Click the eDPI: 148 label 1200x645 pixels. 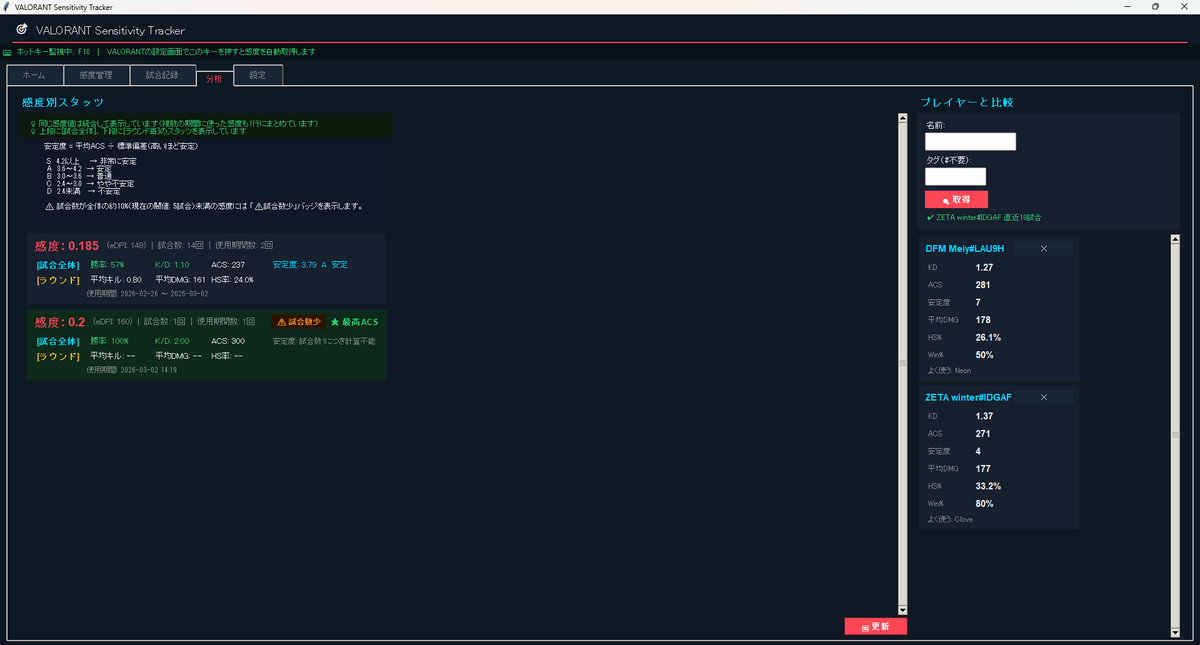coord(126,246)
